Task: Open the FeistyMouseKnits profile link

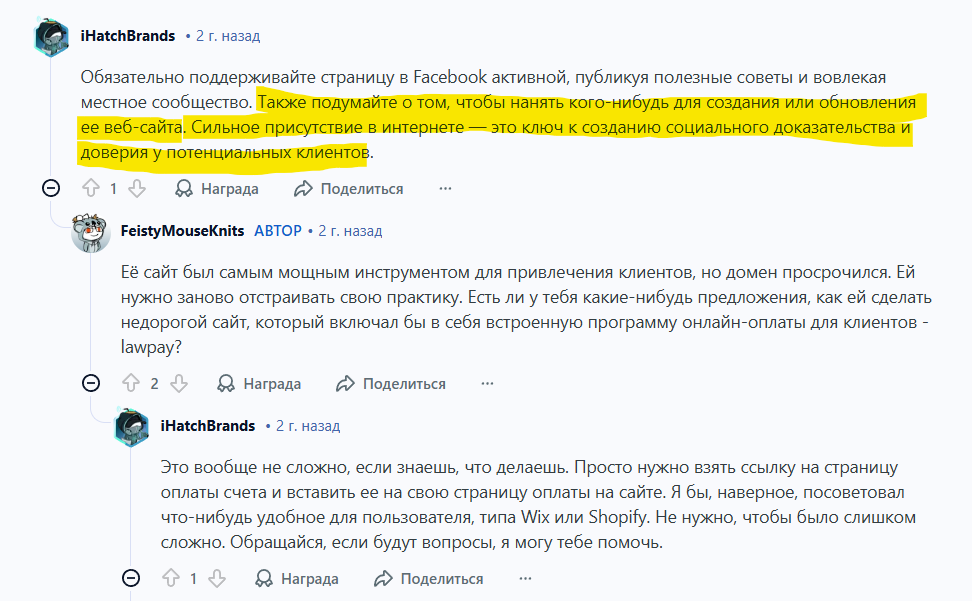Action: point(184,231)
